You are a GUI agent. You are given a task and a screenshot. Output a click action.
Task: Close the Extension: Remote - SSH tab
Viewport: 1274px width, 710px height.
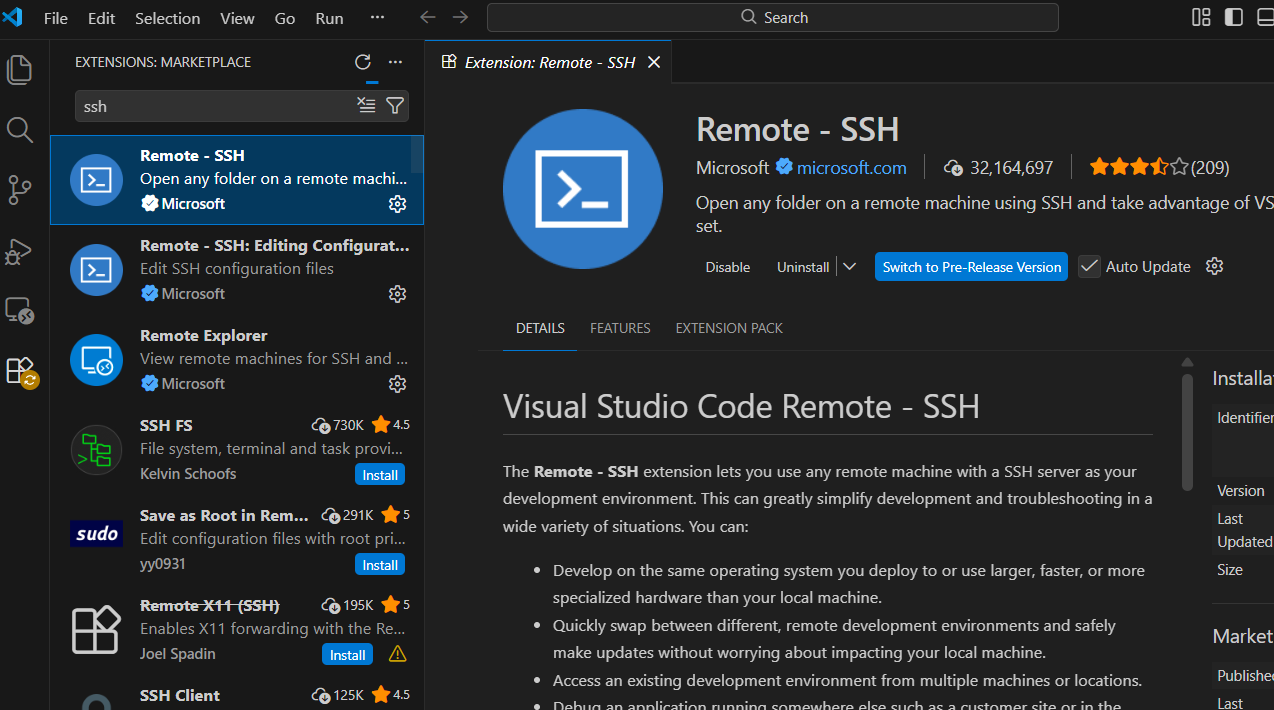click(654, 62)
